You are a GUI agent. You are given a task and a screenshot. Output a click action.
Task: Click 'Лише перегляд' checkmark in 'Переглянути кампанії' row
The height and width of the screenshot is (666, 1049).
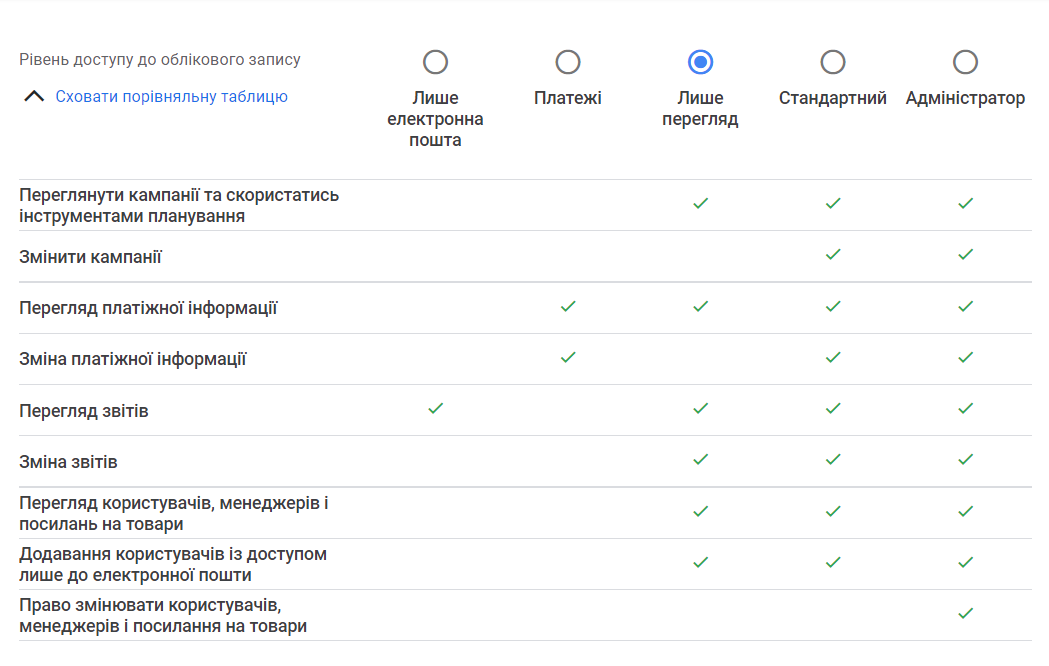(700, 203)
